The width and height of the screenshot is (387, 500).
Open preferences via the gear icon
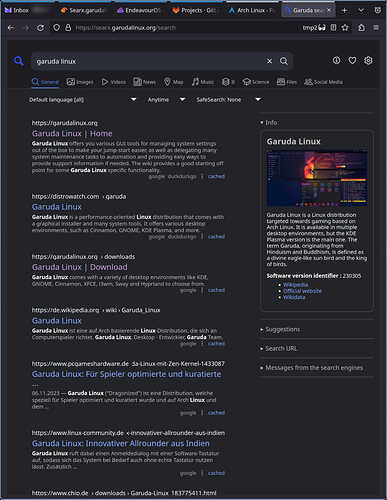(x=368, y=60)
